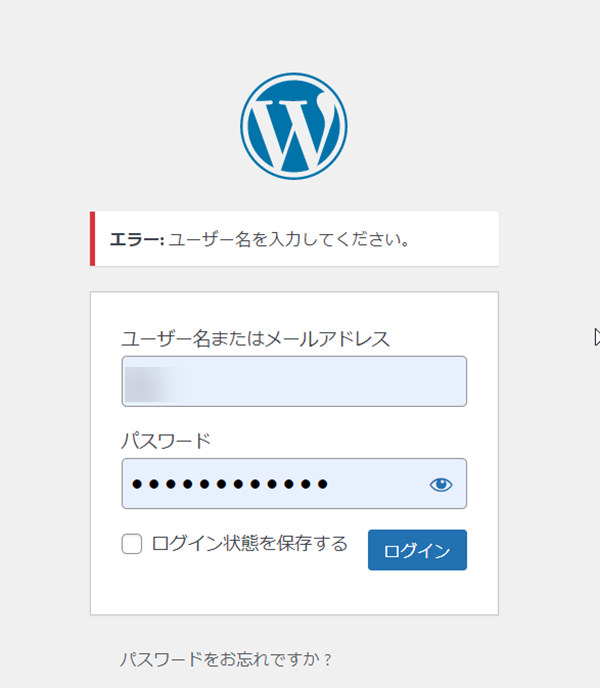Open the パスワードをお忘れですか？ link
This screenshot has height=688, width=600.
point(226,659)
